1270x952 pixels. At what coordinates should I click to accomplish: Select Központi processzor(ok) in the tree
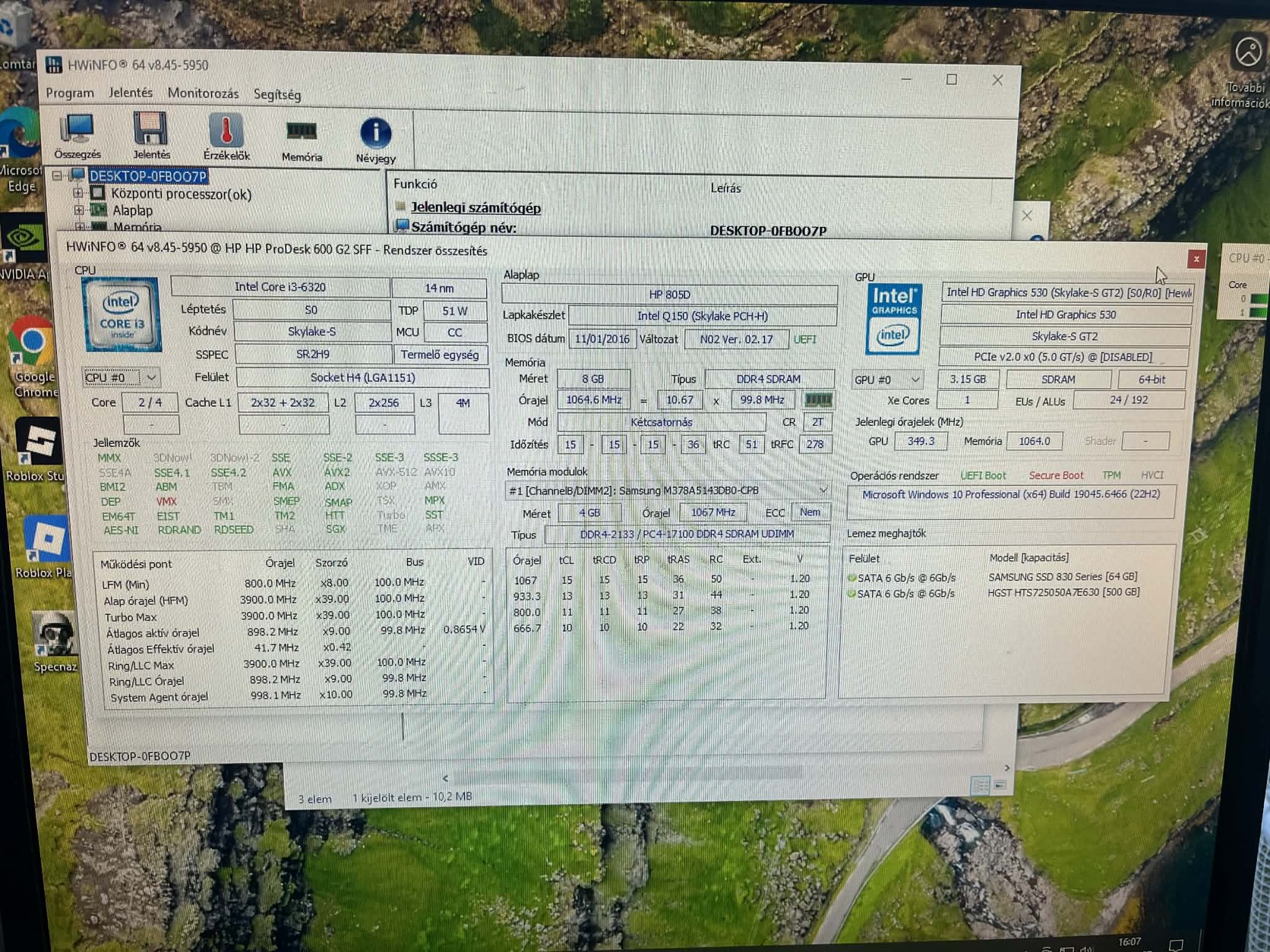click(181, 194)
